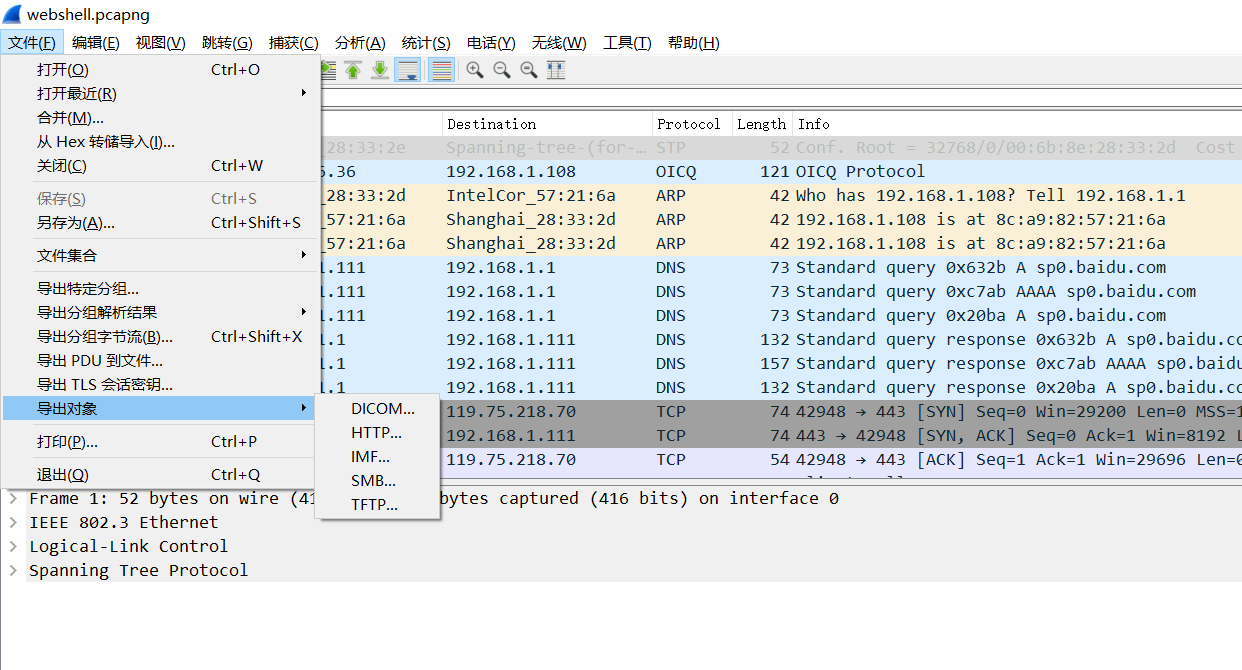
Task: Select the Zoom In magnifier icon
Action: (x=474, y=70)
